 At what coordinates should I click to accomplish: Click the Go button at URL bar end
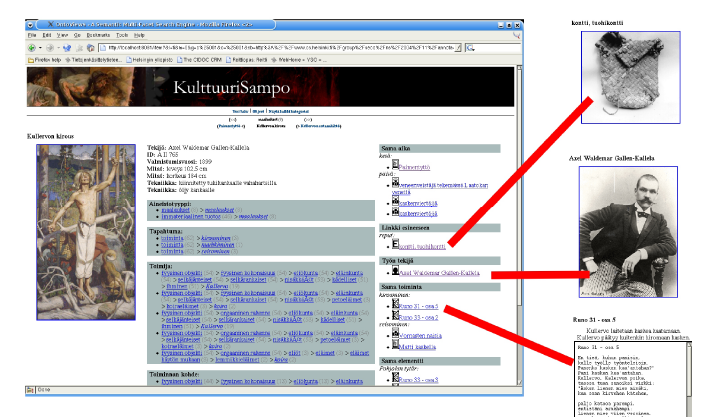click(458, 48)
